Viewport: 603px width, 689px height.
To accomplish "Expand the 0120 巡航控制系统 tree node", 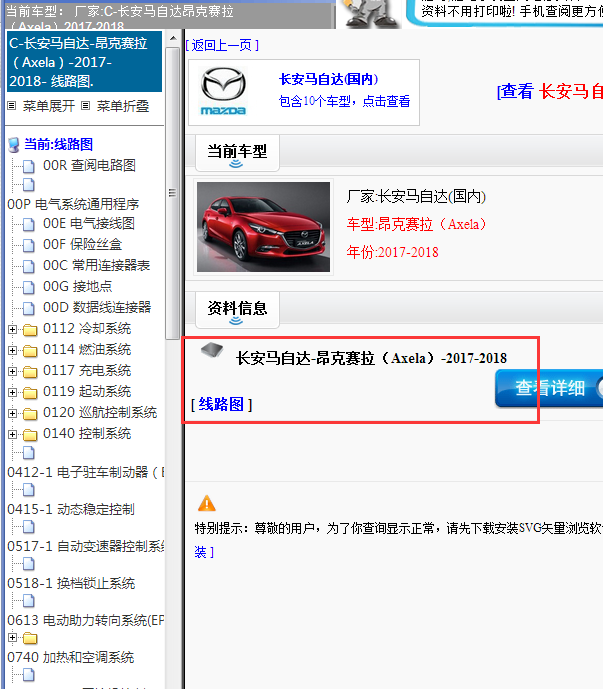I will click(12, 413).
